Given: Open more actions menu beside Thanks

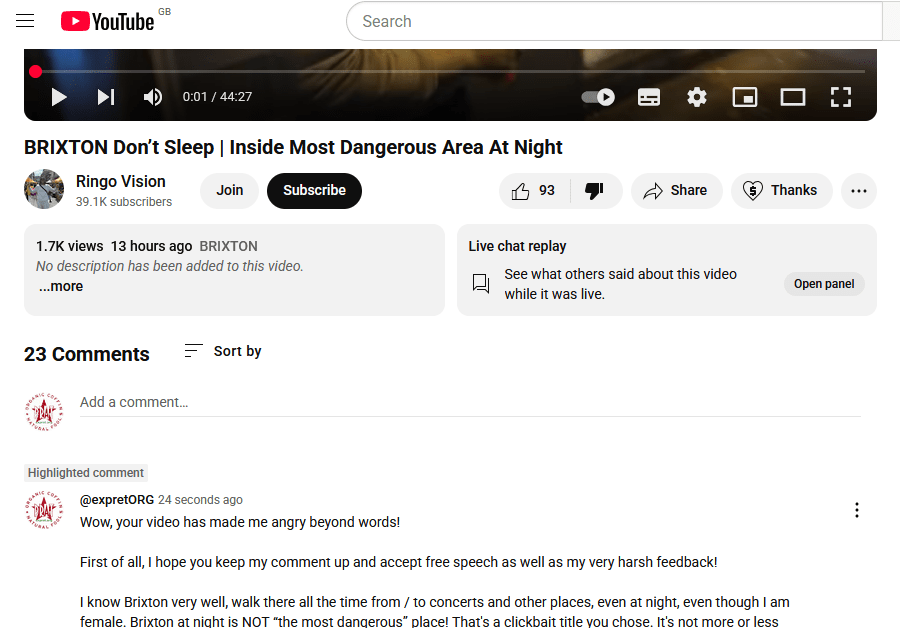Looking at the screenshot, I should click(859, 191).
